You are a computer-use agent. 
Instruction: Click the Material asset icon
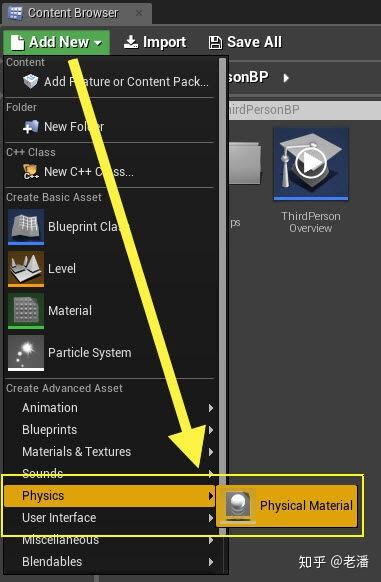[26, 311]
